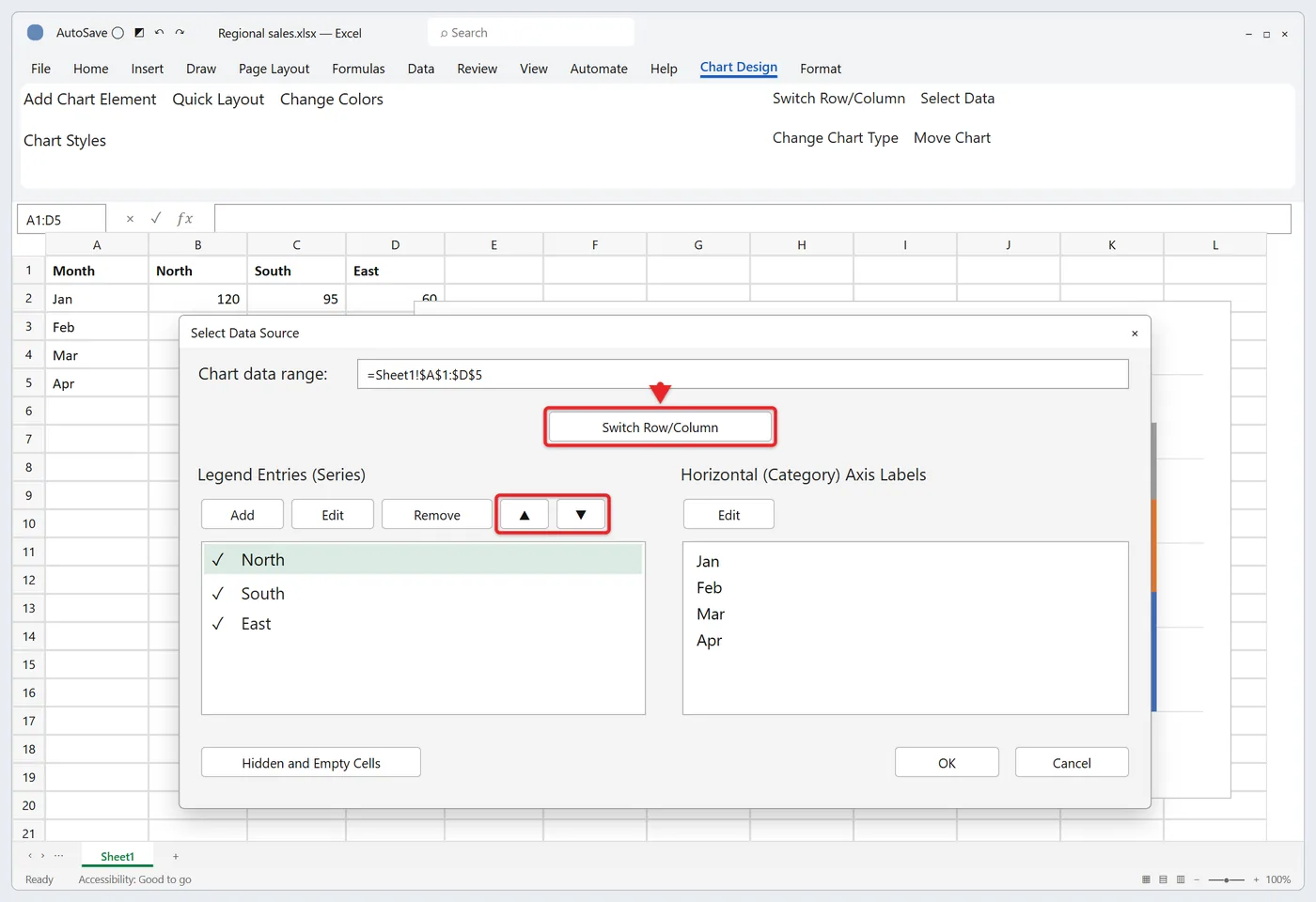Click the Save icon next to AutoSave
This screenshot has width=1316, height=902.
(x=139, y=33)
